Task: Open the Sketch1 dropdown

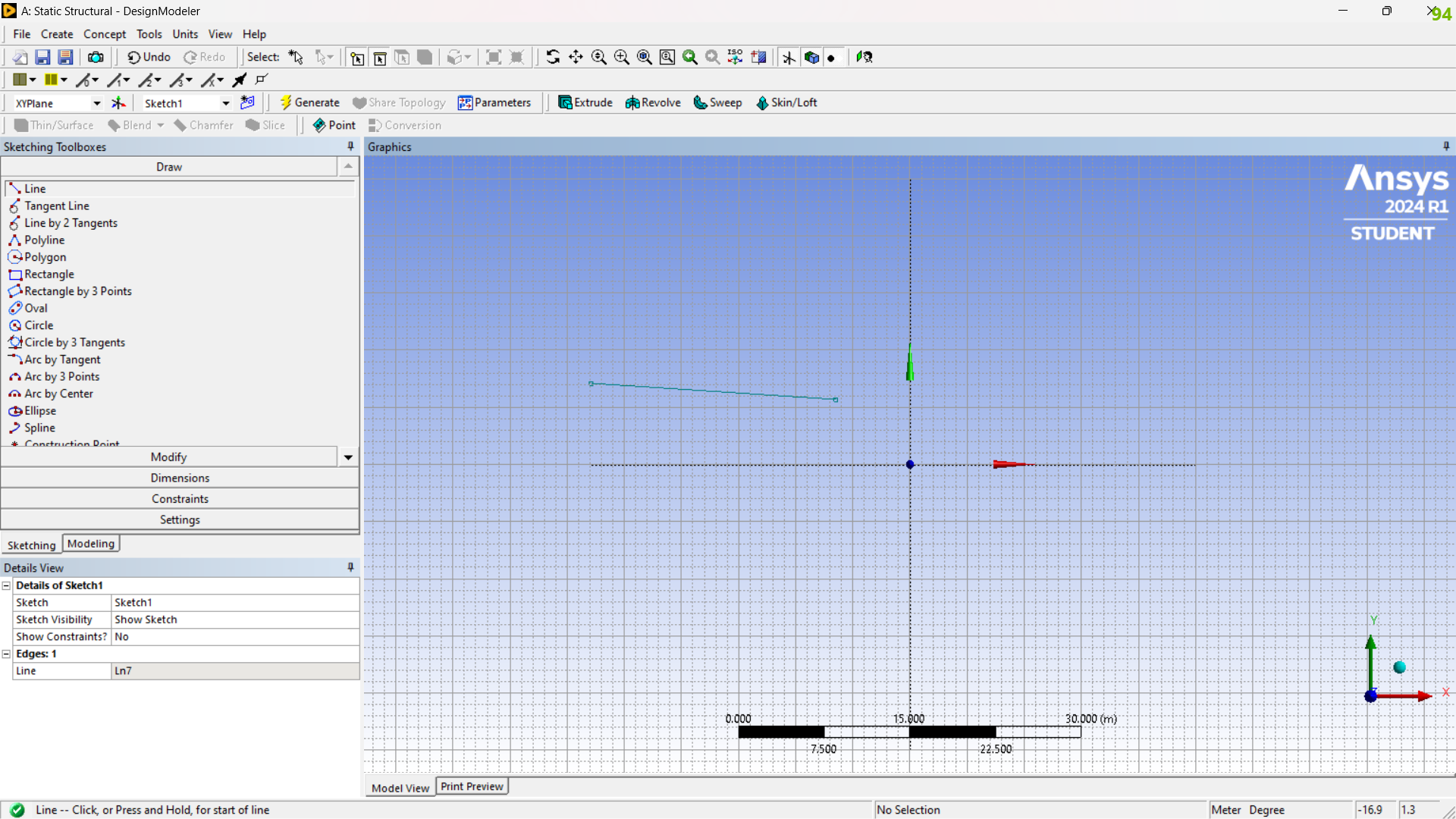Action: [226, 103]
